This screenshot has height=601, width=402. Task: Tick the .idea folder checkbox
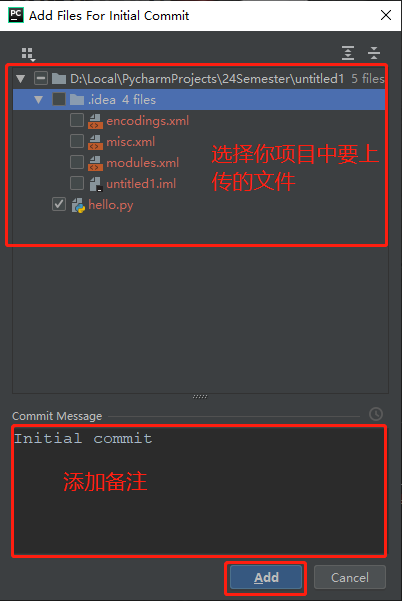(x=59, y=99)
